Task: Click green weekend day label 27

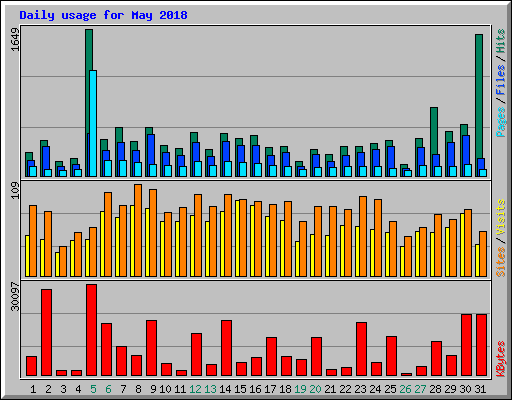Action: click(420, 389)
